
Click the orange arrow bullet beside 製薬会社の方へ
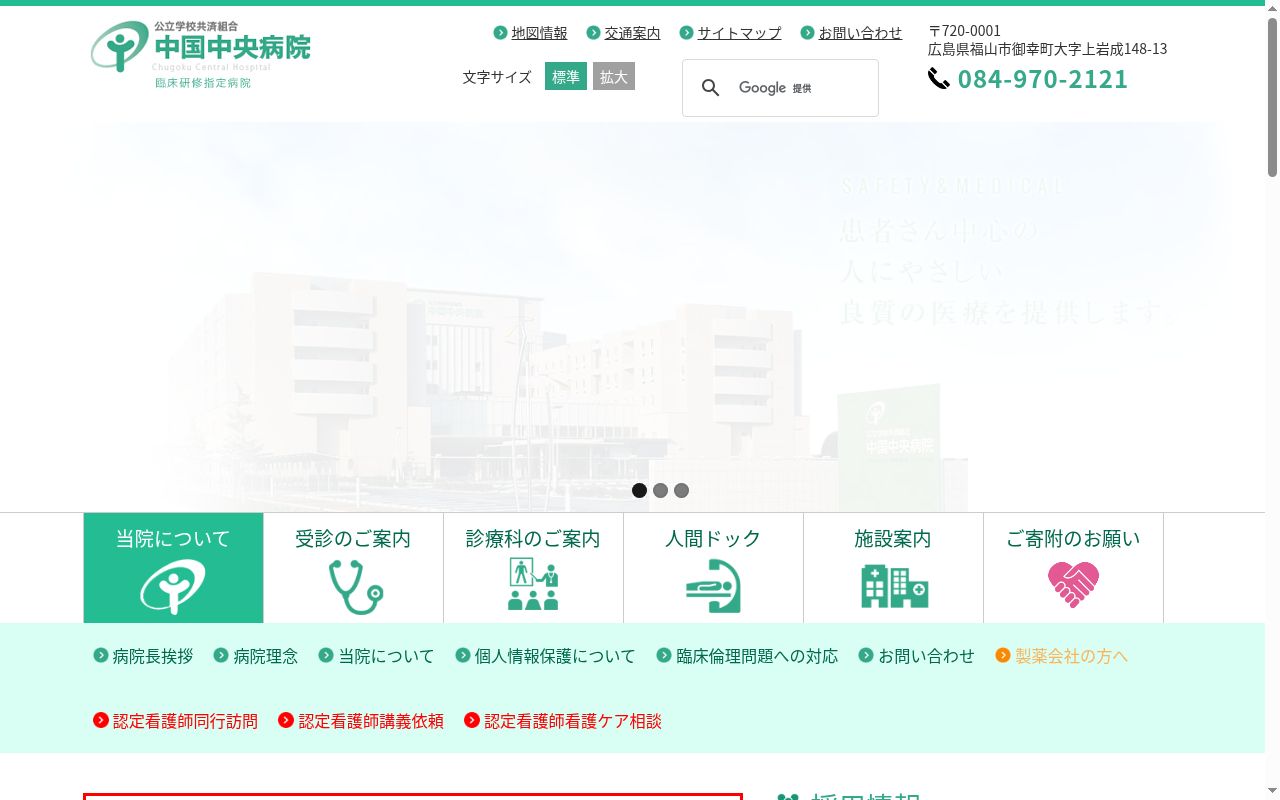[x=1003, y=655]
